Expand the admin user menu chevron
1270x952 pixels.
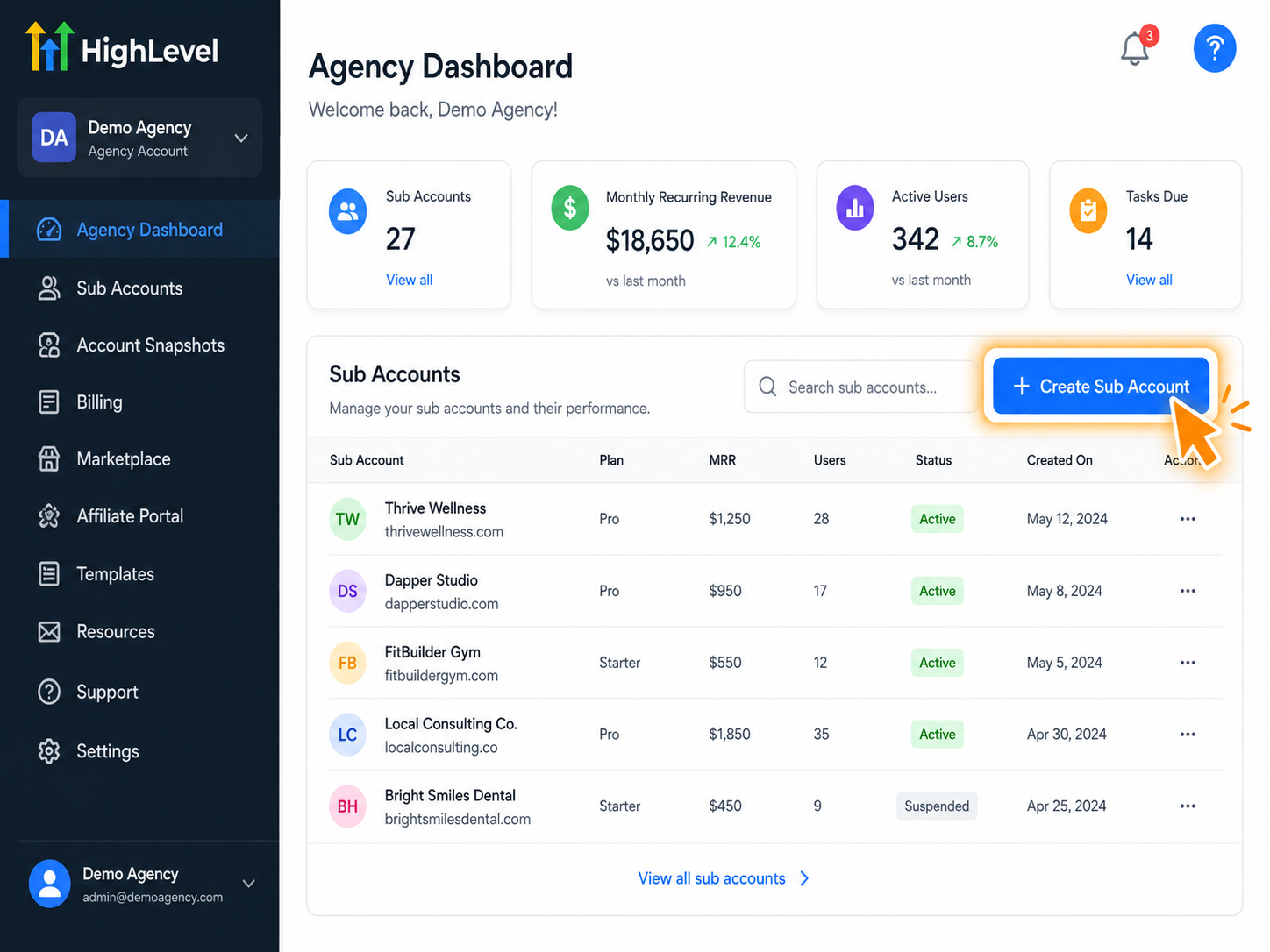pyautogui.click(x=249, y=884)
